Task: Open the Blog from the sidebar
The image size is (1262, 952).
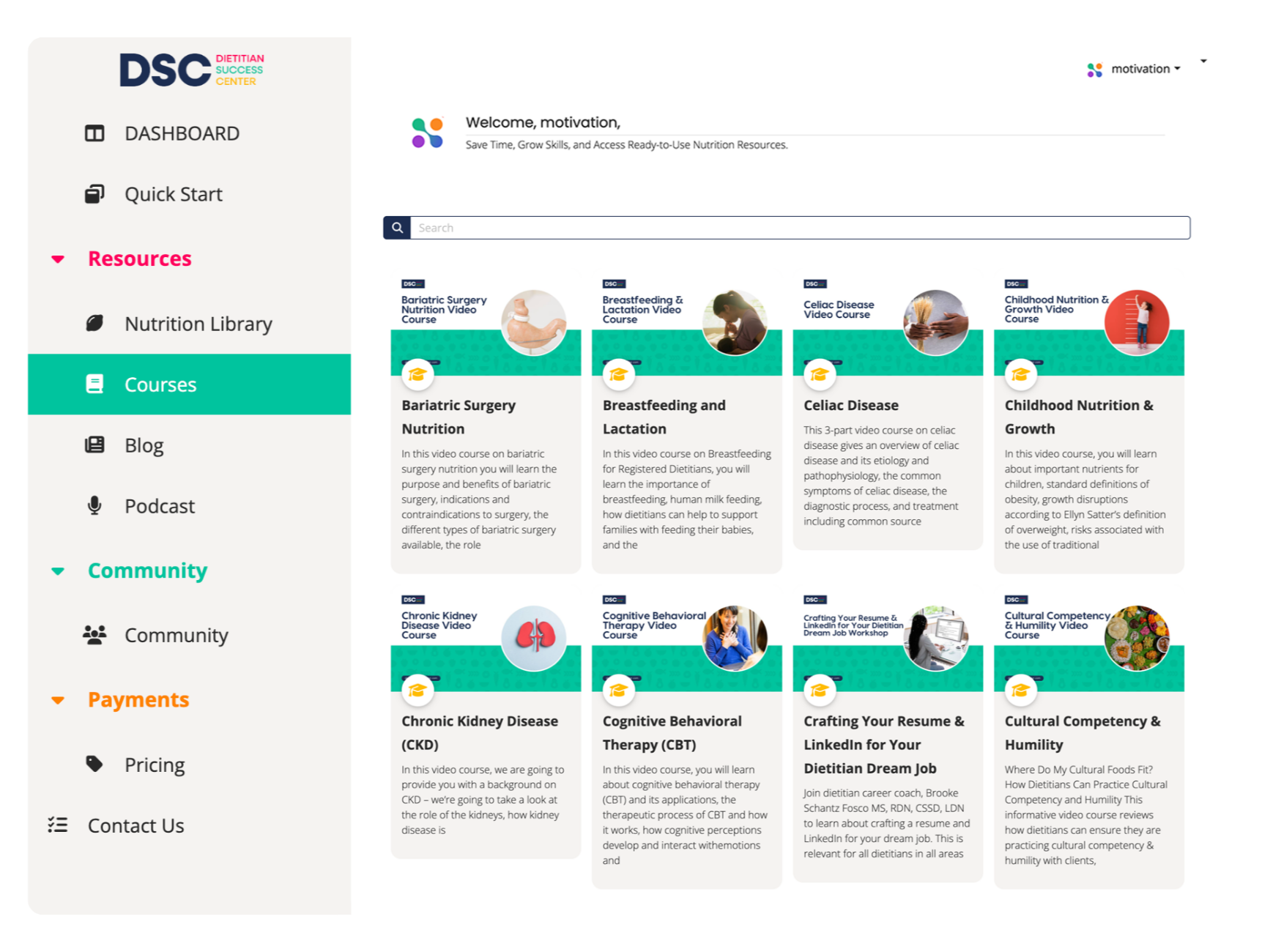Action: pyautogui.click(x=144, y=445)
